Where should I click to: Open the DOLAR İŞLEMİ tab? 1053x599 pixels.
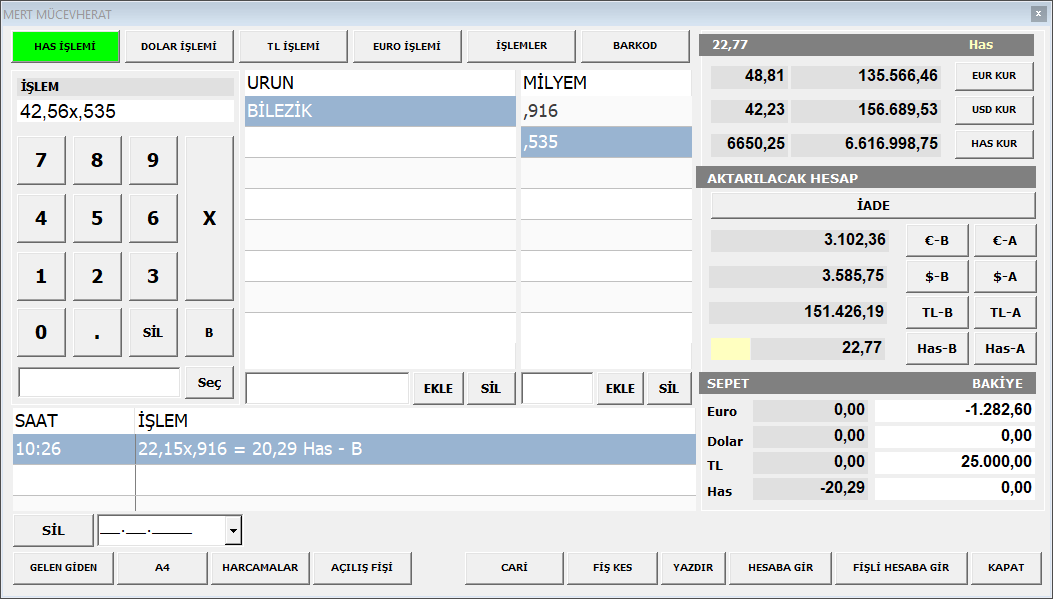click(x=179, y=46)
